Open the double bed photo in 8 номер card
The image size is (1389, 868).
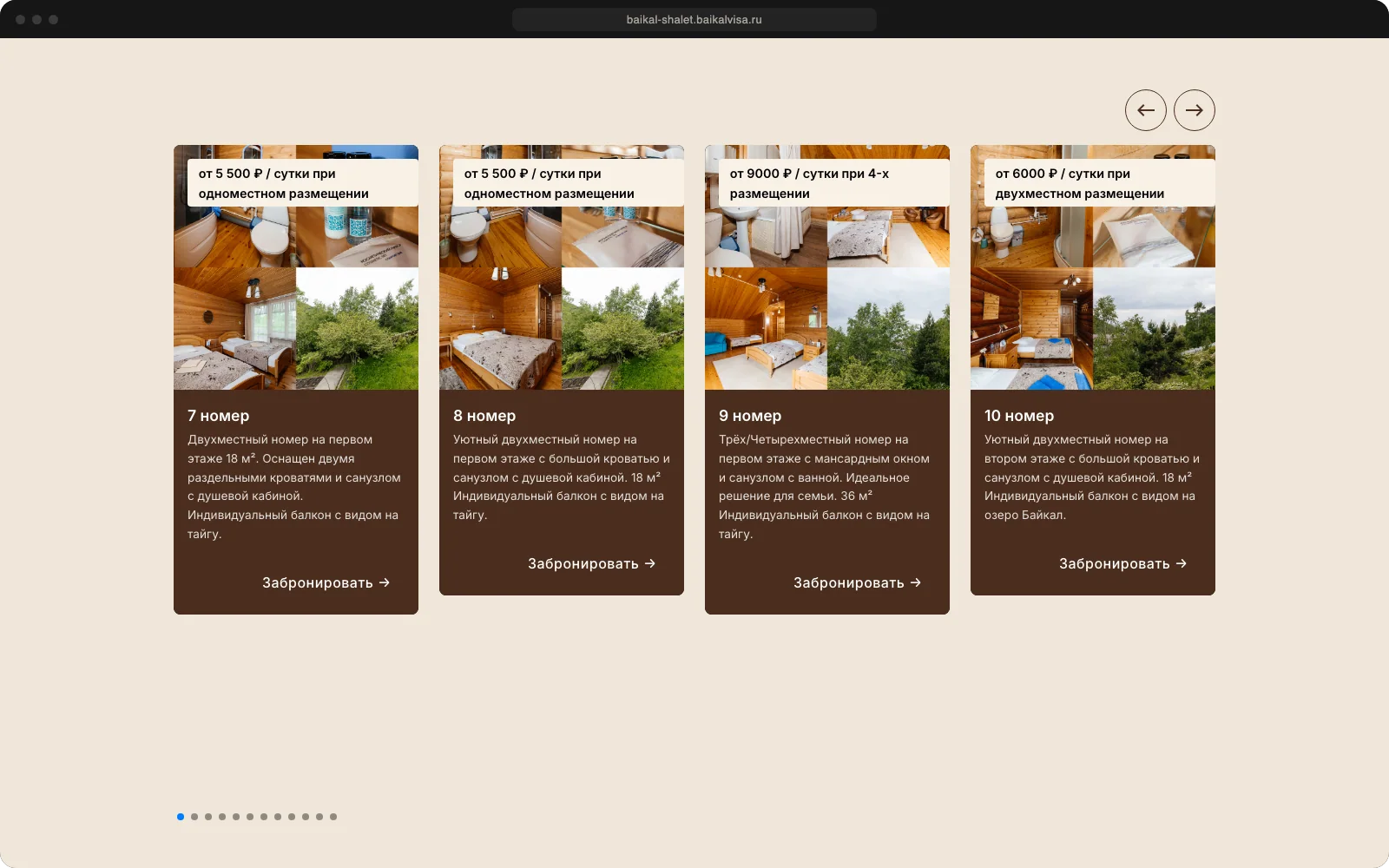click(x=500, y=328)
